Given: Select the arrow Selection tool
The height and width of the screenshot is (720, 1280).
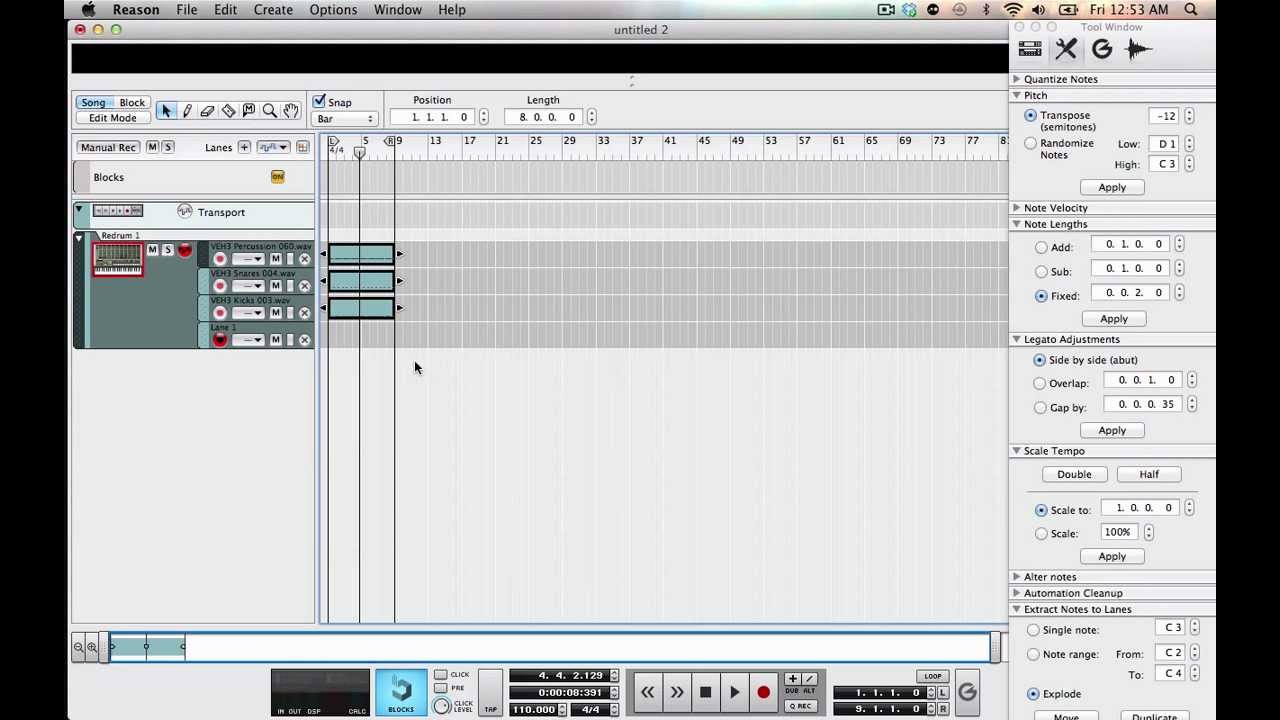Looking at the screenshot, I should point(166,111).
